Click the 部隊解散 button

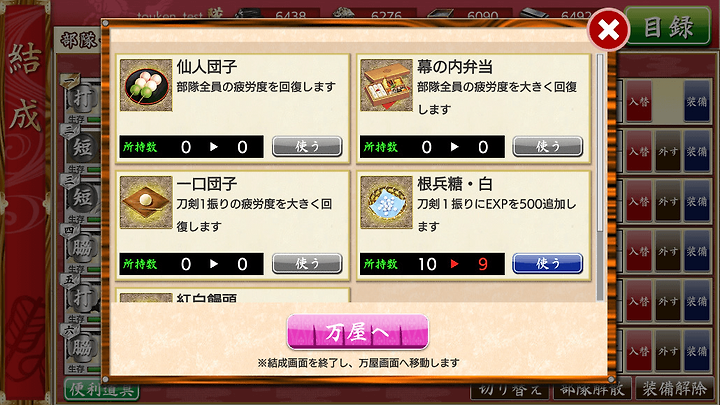[592, 390]
